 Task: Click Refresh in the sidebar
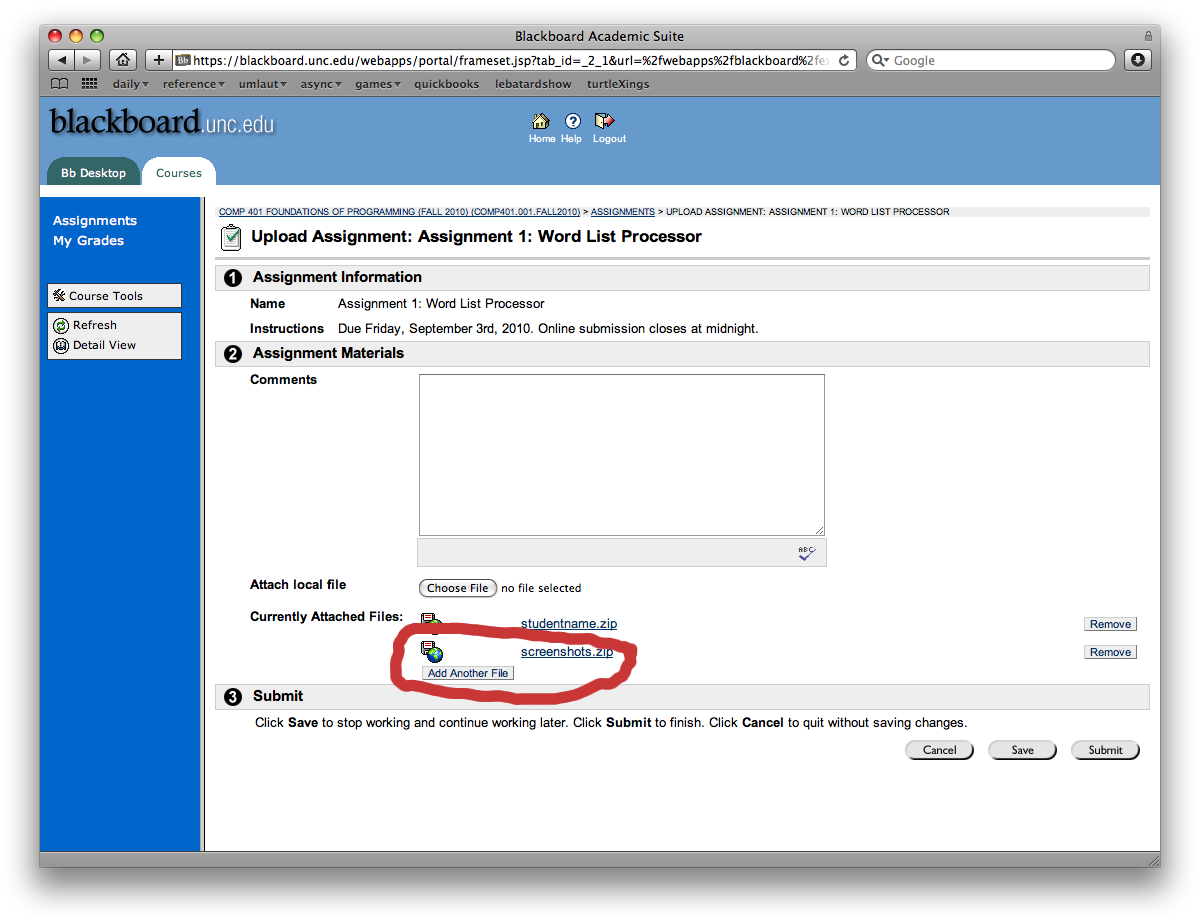click(95, 325)
